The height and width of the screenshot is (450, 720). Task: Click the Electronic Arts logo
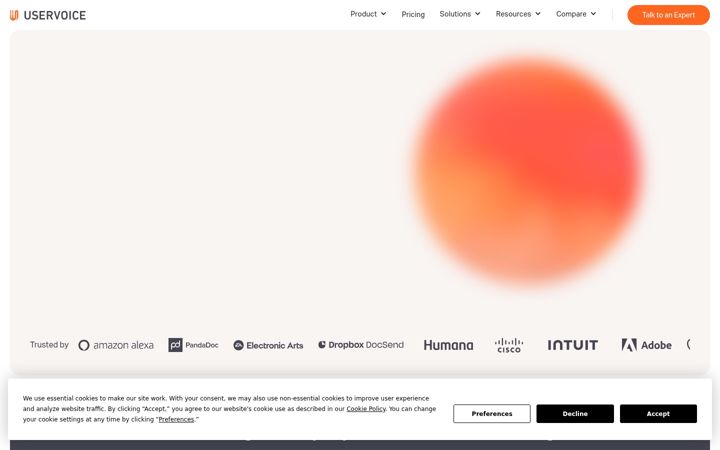pos(268,345)
